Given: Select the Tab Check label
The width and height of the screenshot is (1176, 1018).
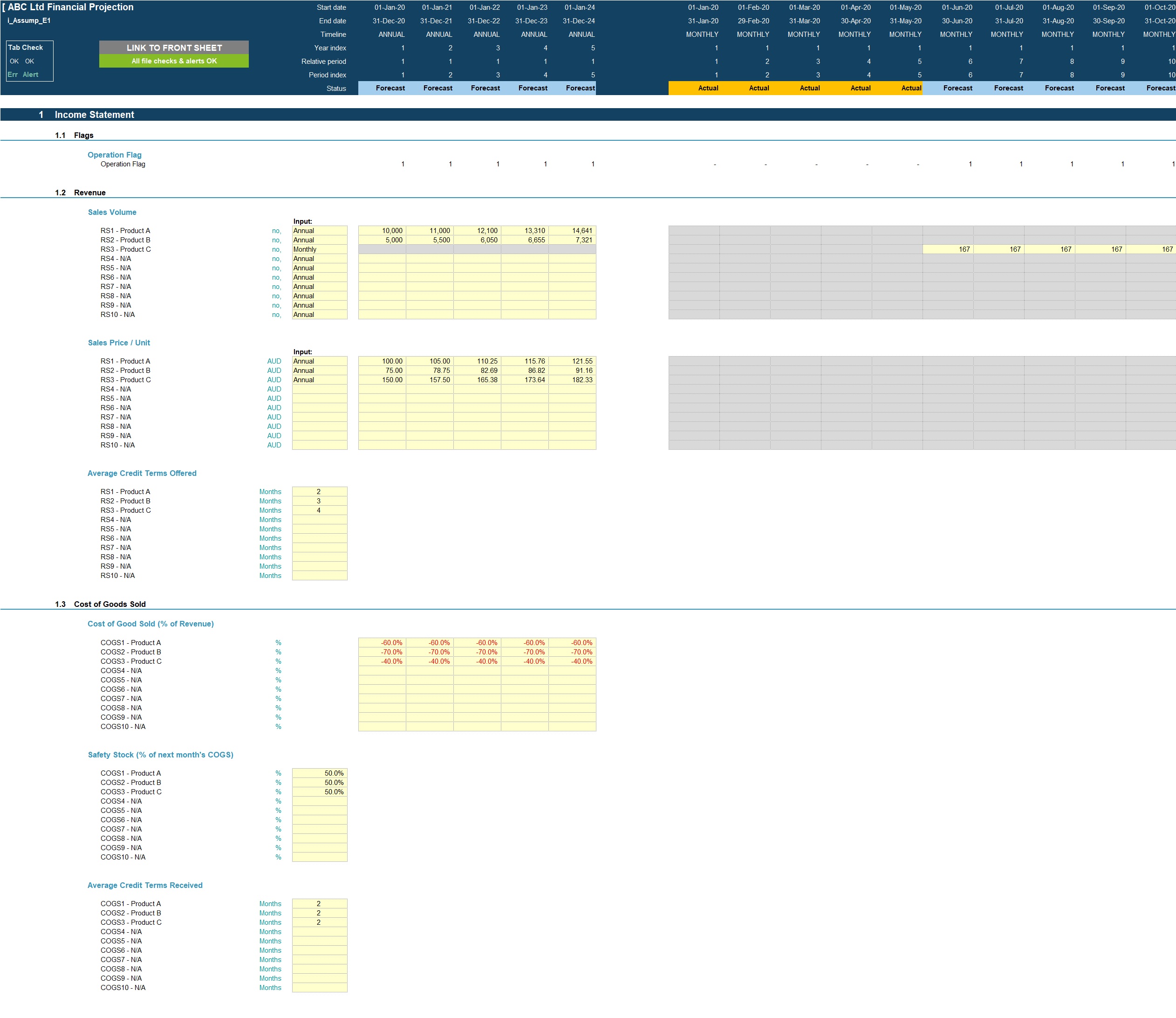Looking at the screenshot, I should (26, 48).
